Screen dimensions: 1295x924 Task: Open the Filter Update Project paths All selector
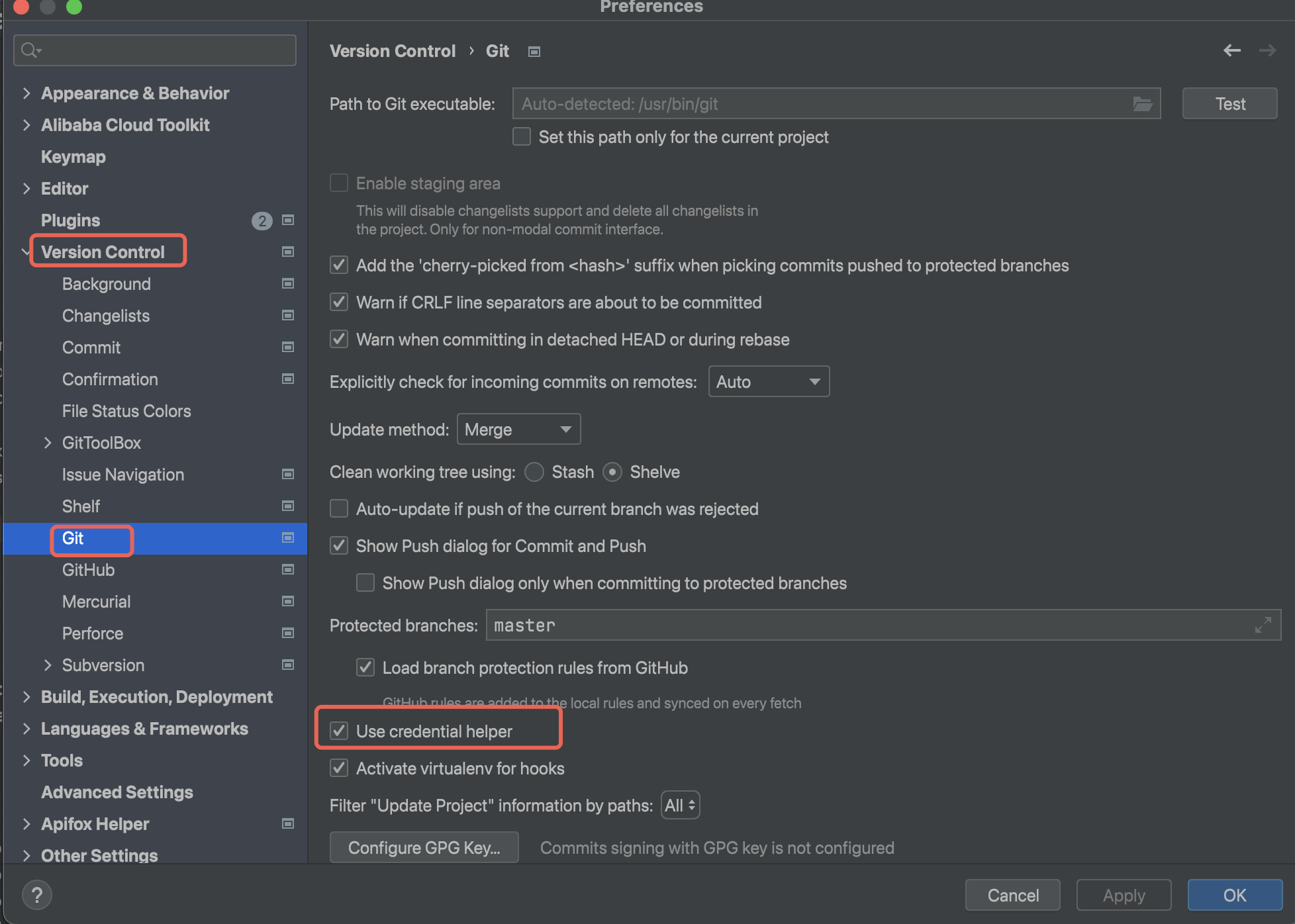point(680,806)
